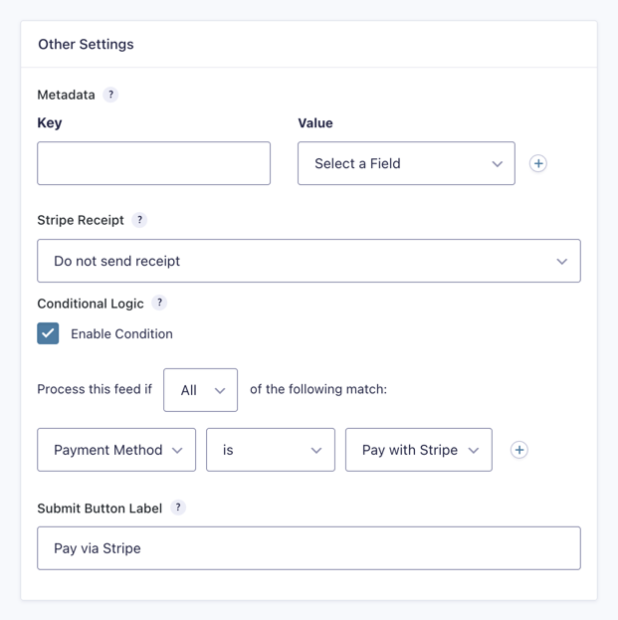Click the Metadata label text
This screenshot has height=620, width=618.
66,95
